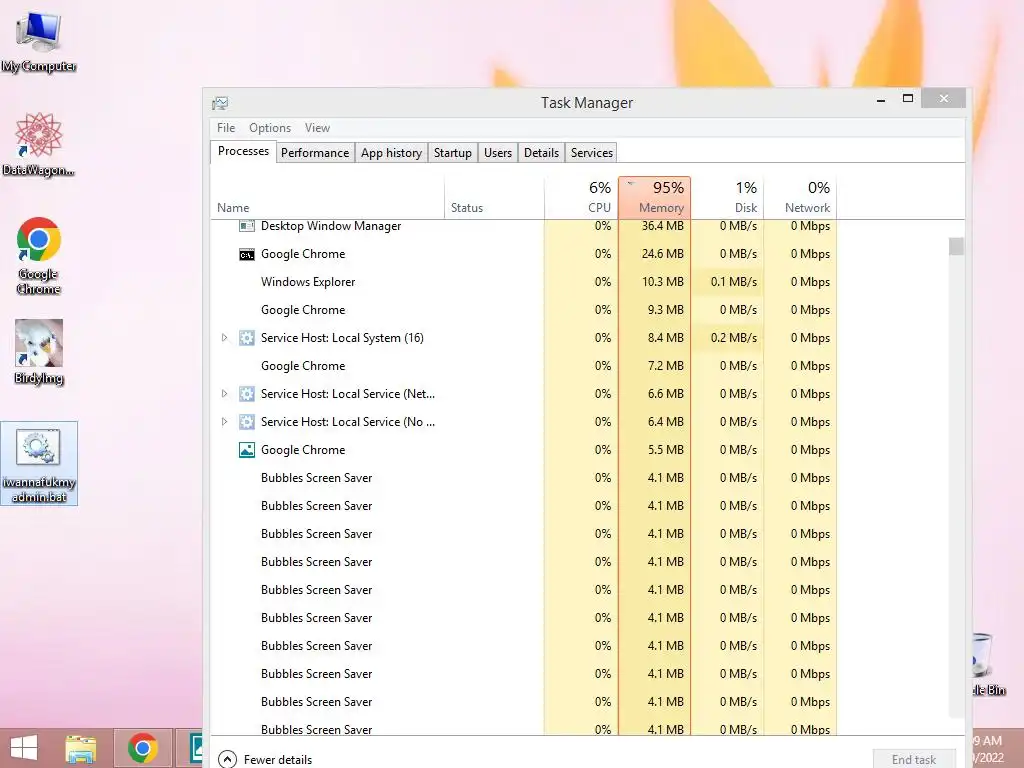Screen dimensions: 1024x768
Task: Open Google Chrome desktop shortcut
Action: pos(39,255)
